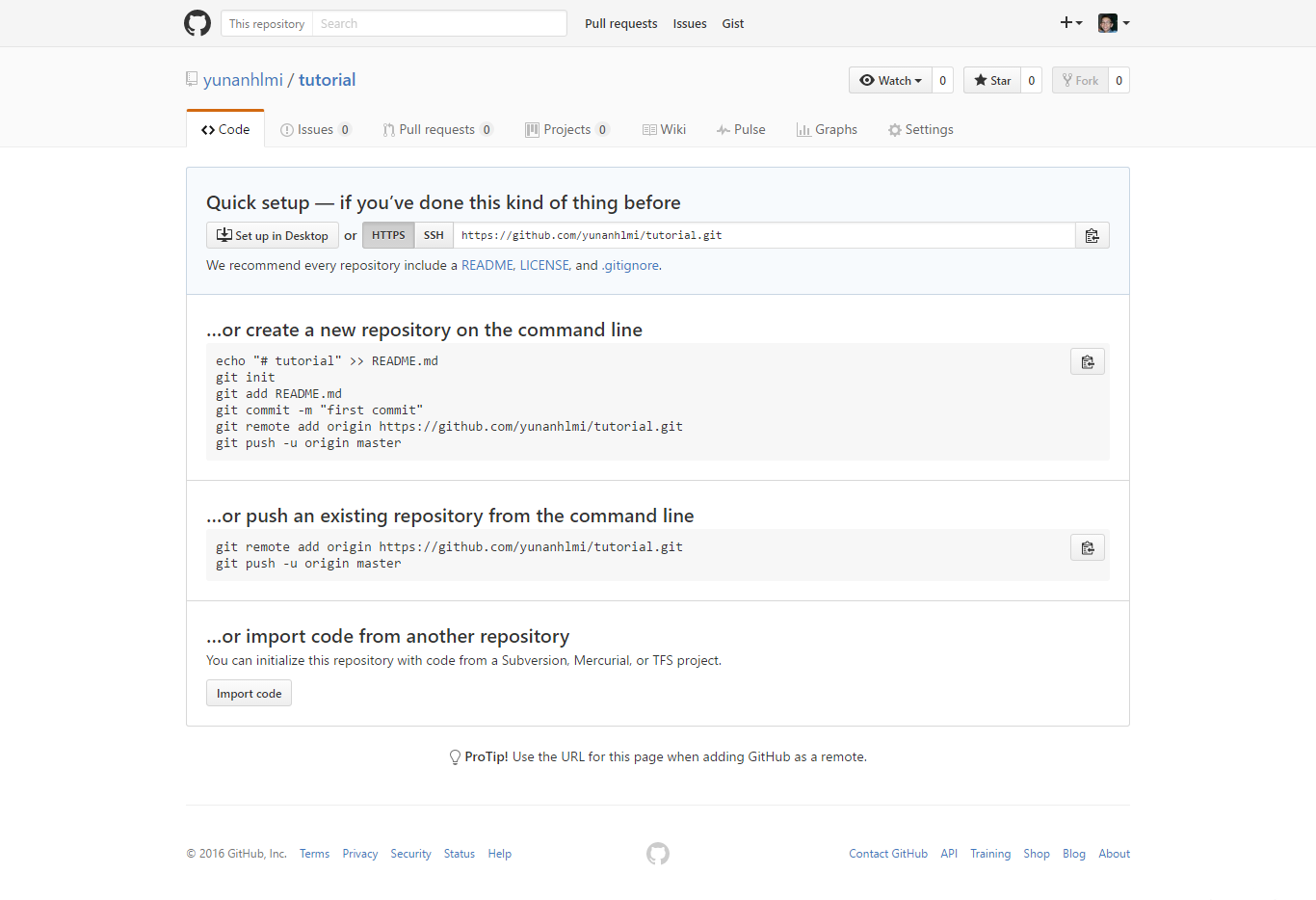1316x900 pixels.
Task: Click the GitHub Octocat logo in header
Action: (x=197, y=23)
